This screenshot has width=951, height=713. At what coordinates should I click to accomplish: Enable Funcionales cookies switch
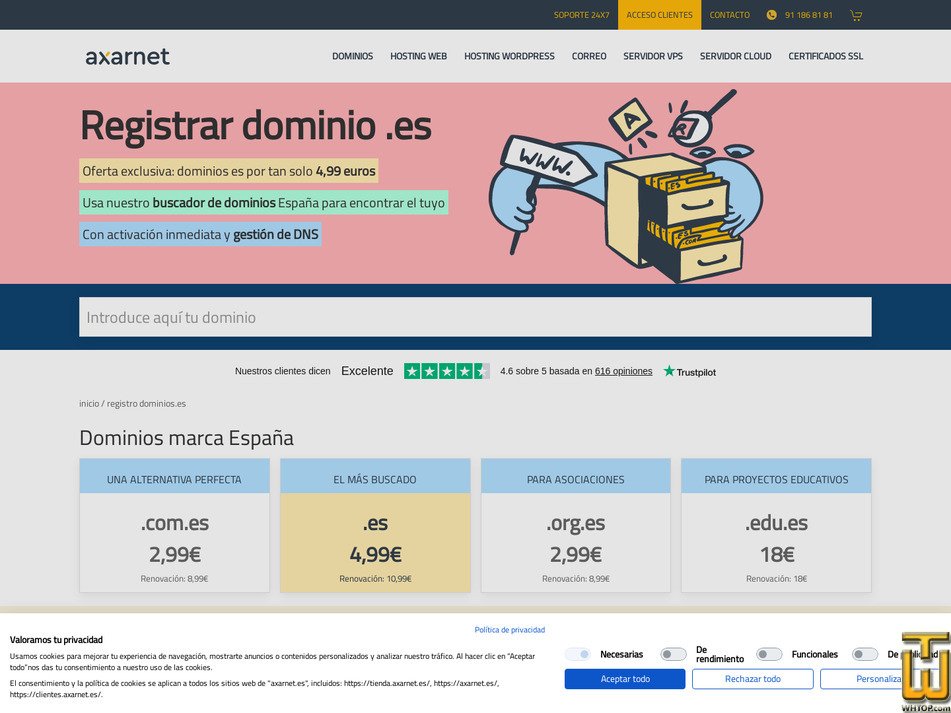pos(769,654)
